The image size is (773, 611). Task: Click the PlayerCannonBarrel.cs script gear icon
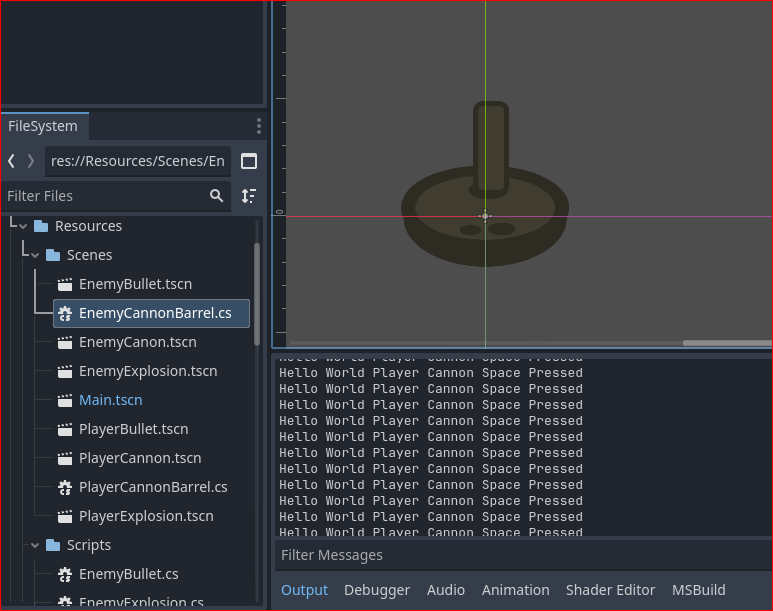pyautogui.click(x=65, y=487)
